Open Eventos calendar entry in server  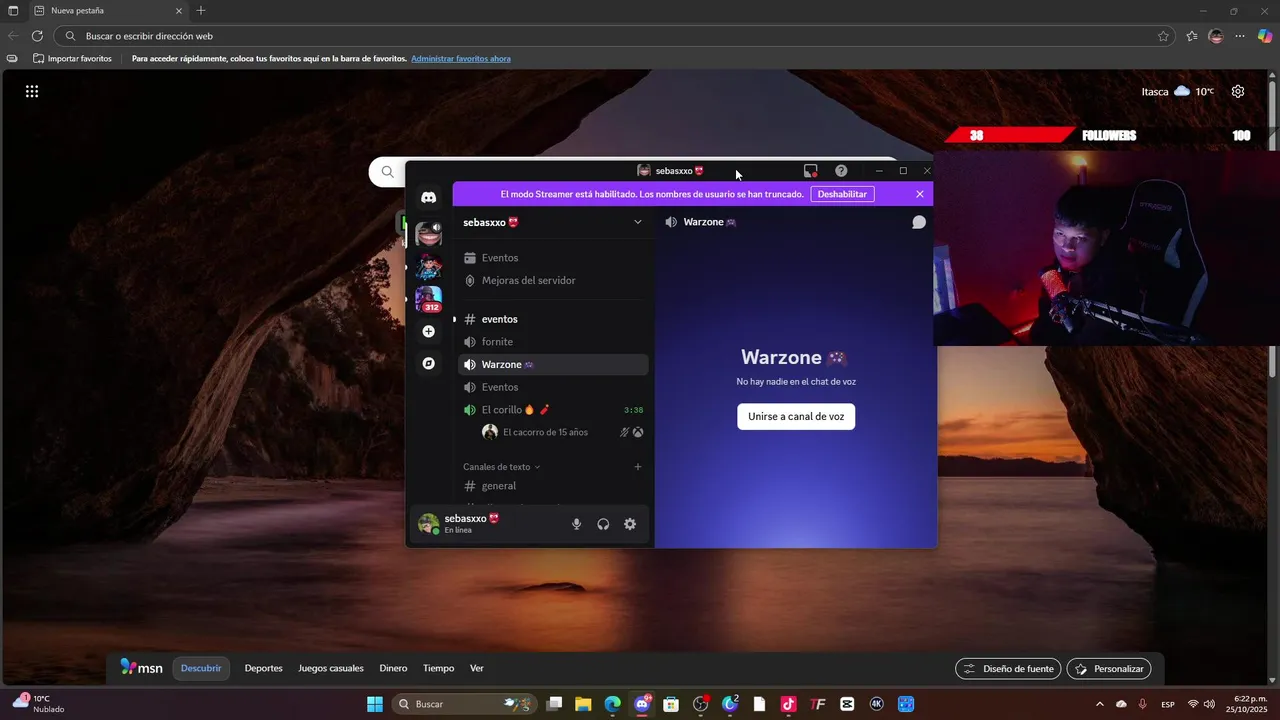pyautogui.click(x=553, y=258)
